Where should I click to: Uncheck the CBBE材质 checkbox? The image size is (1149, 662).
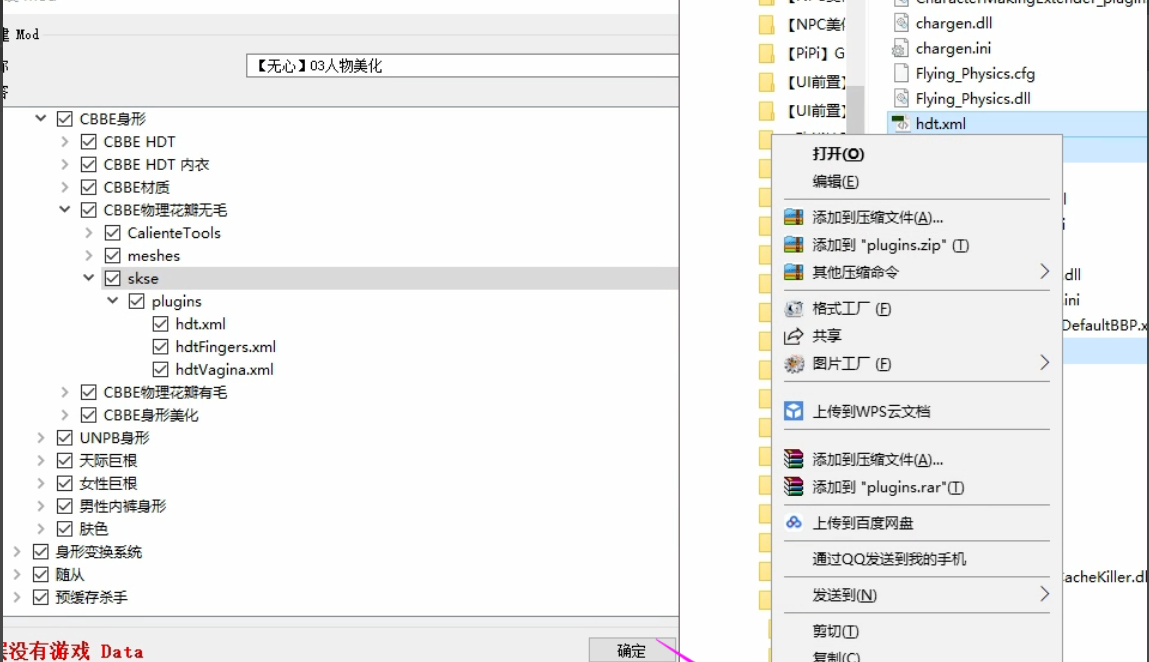click(x=89, y=187)
